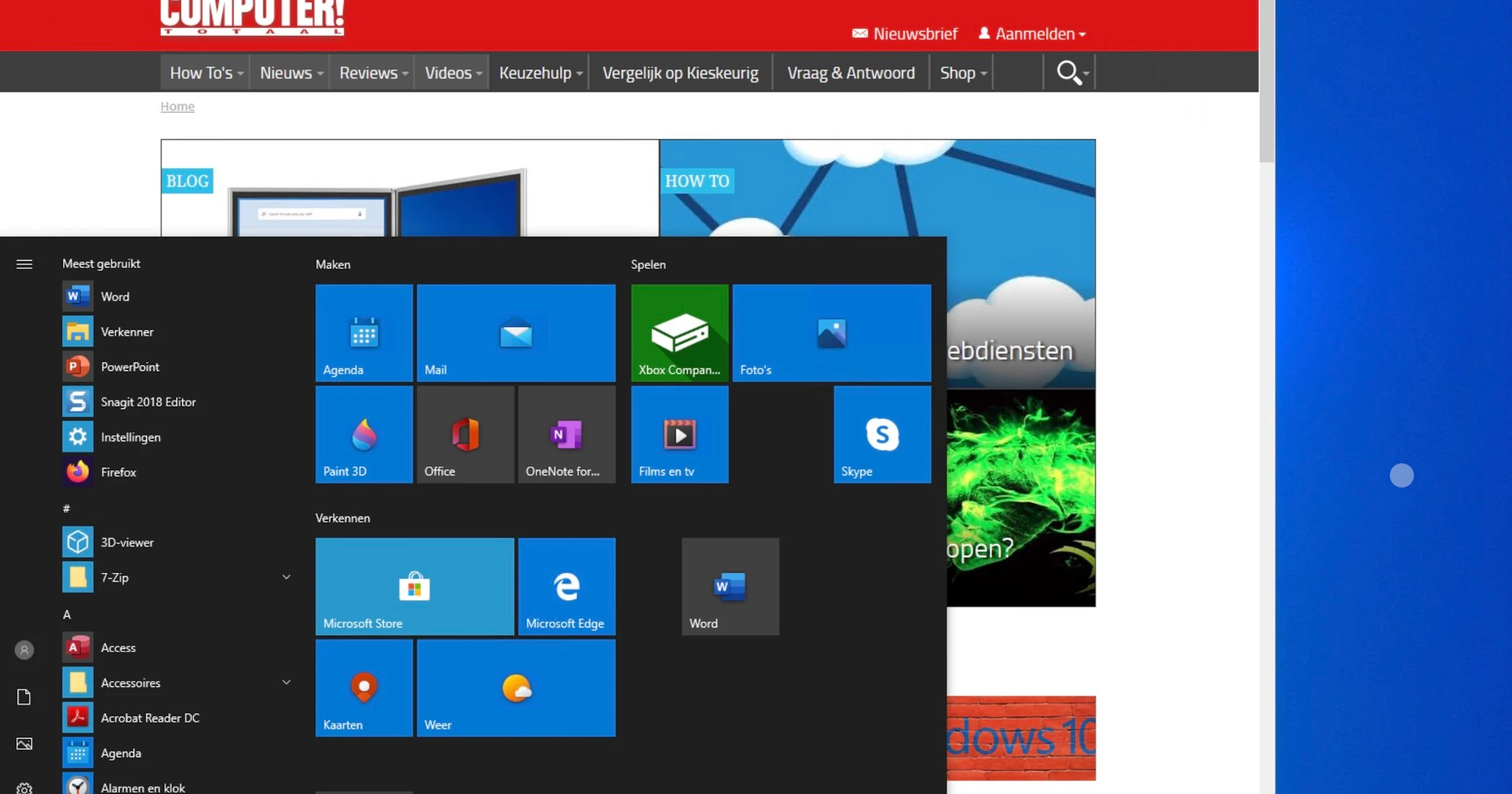Open the Foto's tile
The width and height of the screenshot is (1512, 794).
click(832, 333)
